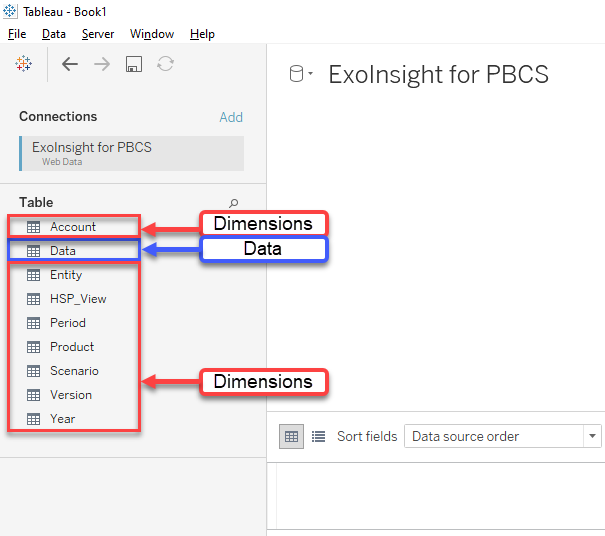Image resolution: width=605 pixels, height=536 pixels.
Task: Switch to the data grid preview view
Action: pos(291,436)
